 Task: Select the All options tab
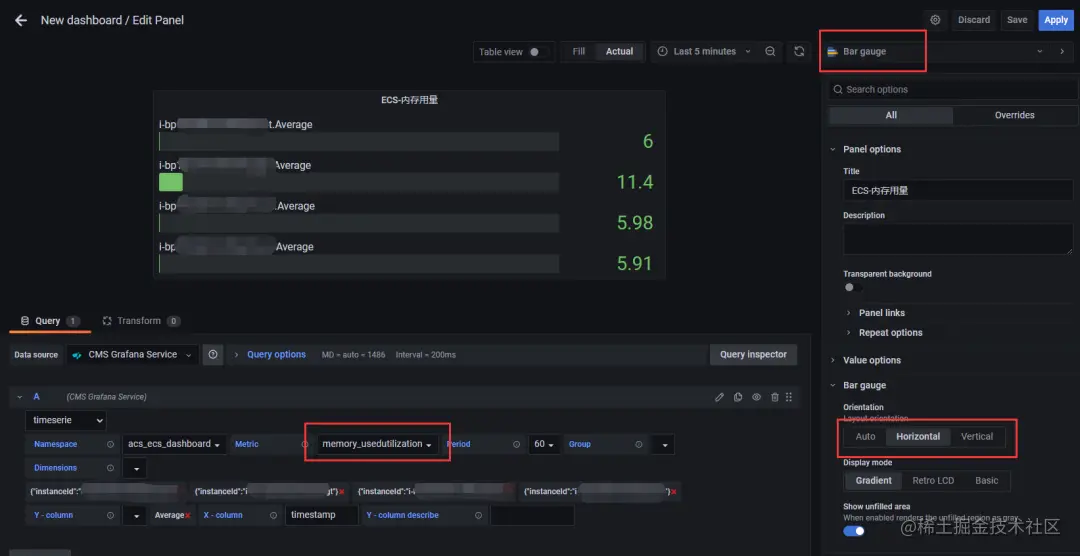[x=891, y=116]
